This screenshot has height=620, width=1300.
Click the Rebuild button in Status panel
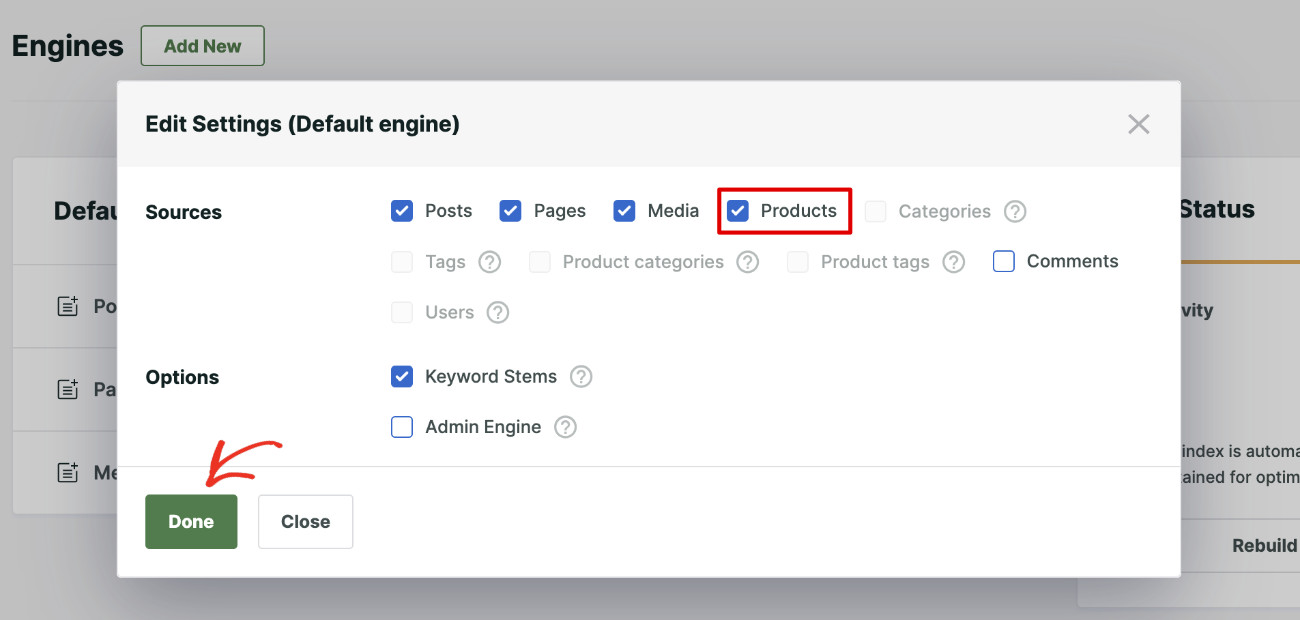pyautogui.click(x=1264, y=546)
